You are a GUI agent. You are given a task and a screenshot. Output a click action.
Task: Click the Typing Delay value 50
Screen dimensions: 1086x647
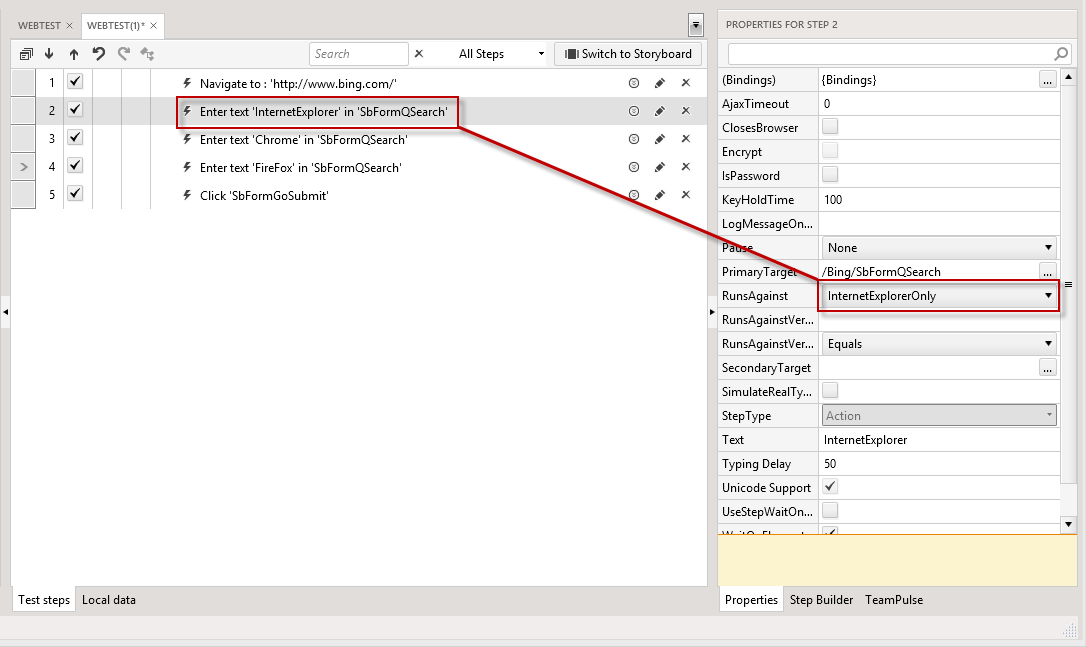[x=939, y=464]
